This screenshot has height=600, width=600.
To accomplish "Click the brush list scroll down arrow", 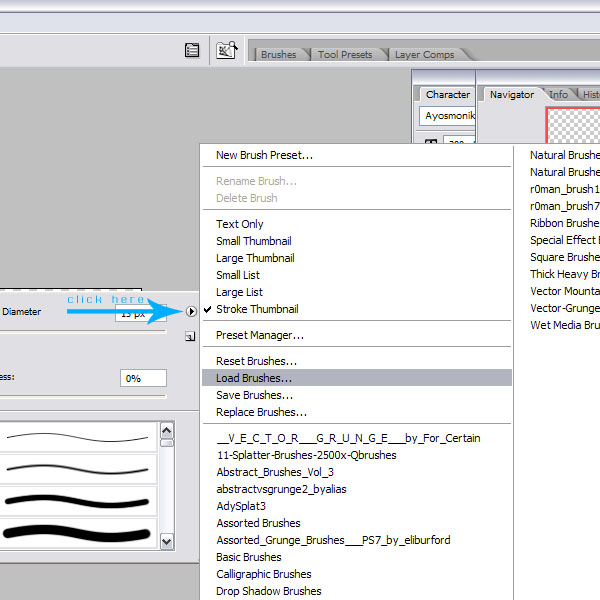I will [167, 540].
